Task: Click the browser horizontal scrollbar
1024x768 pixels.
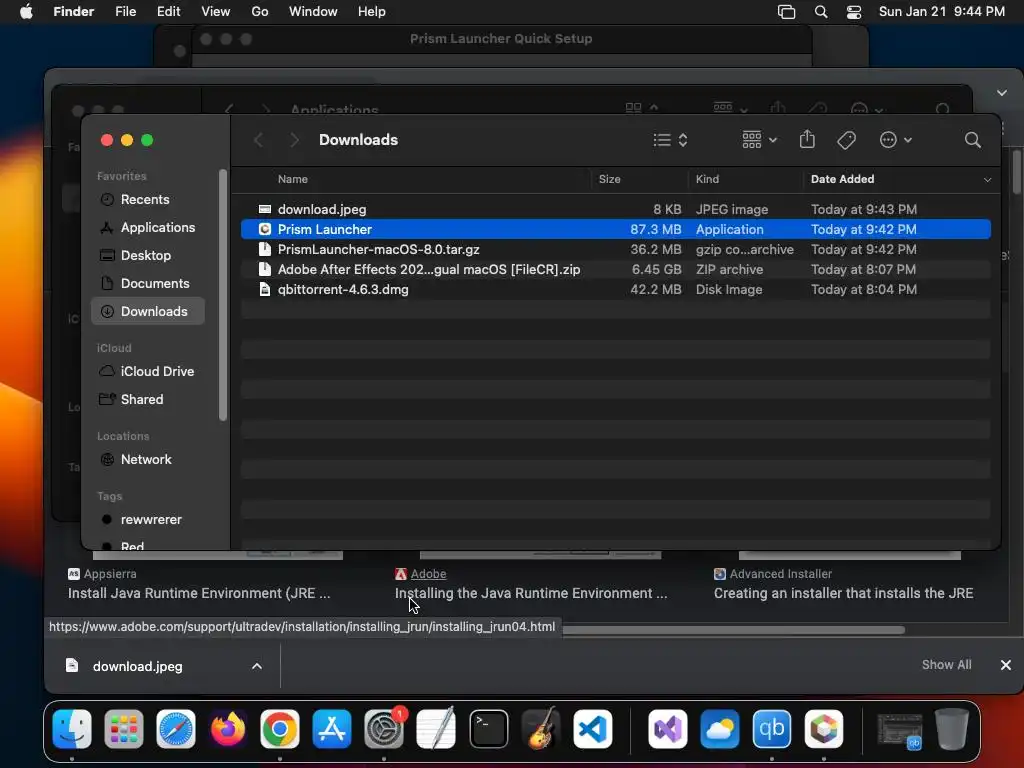Action: tap(733, 630)
